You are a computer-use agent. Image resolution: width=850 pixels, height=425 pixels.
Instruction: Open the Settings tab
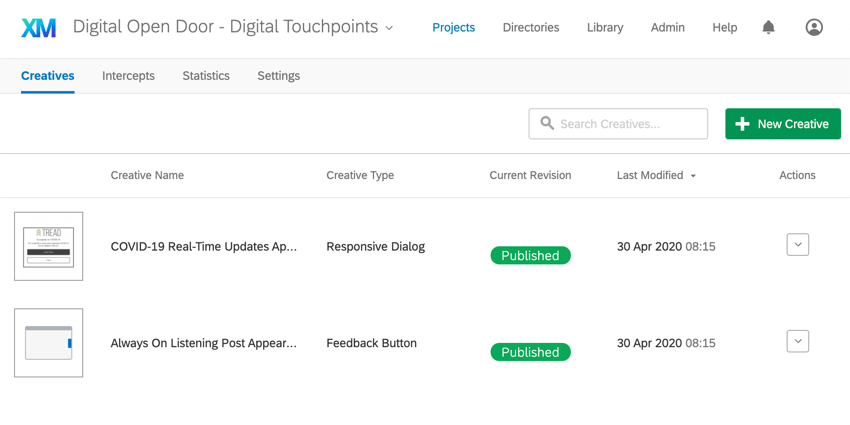point(278,76)
